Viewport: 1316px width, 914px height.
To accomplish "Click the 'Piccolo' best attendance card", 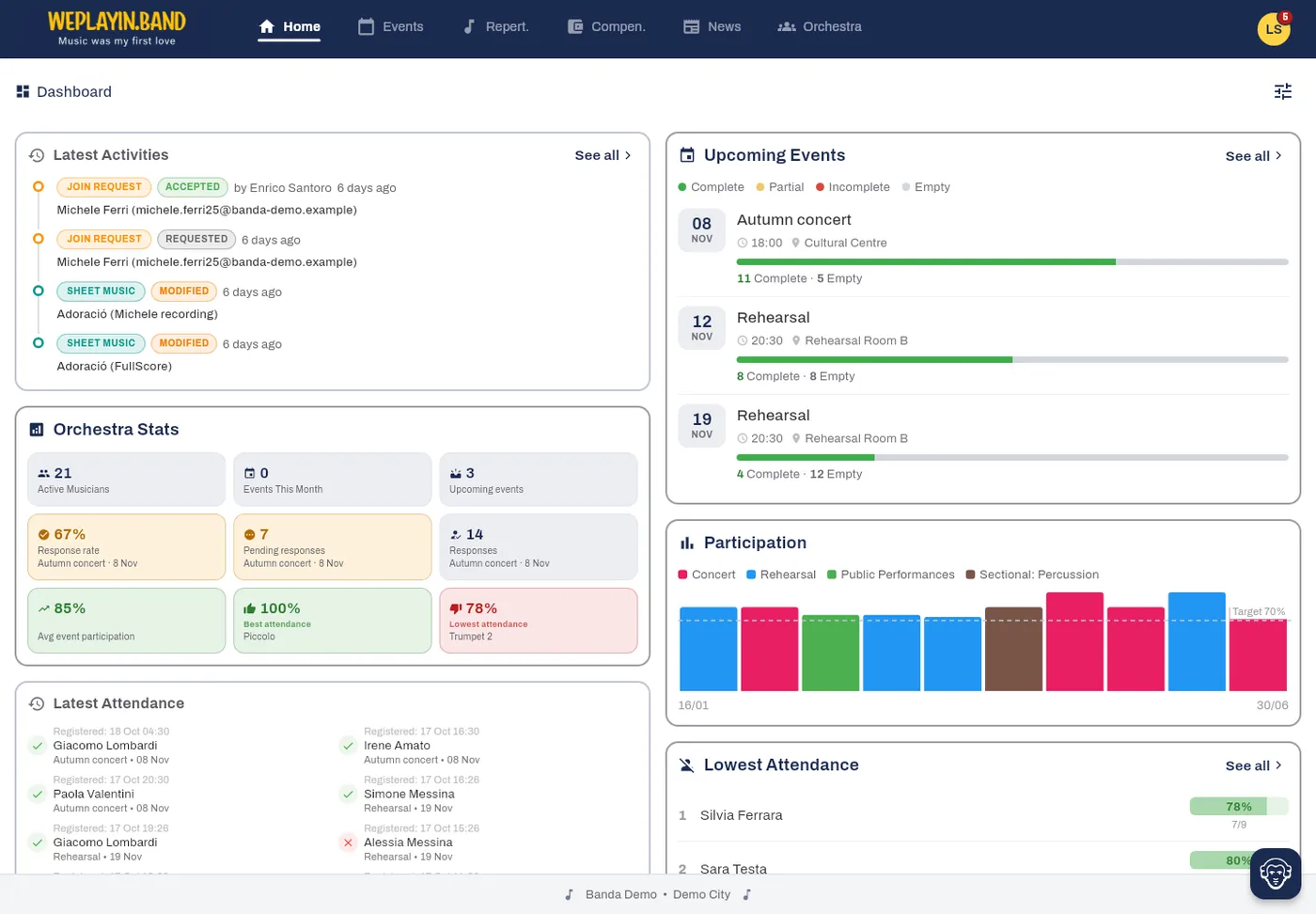I will point(333,621).
